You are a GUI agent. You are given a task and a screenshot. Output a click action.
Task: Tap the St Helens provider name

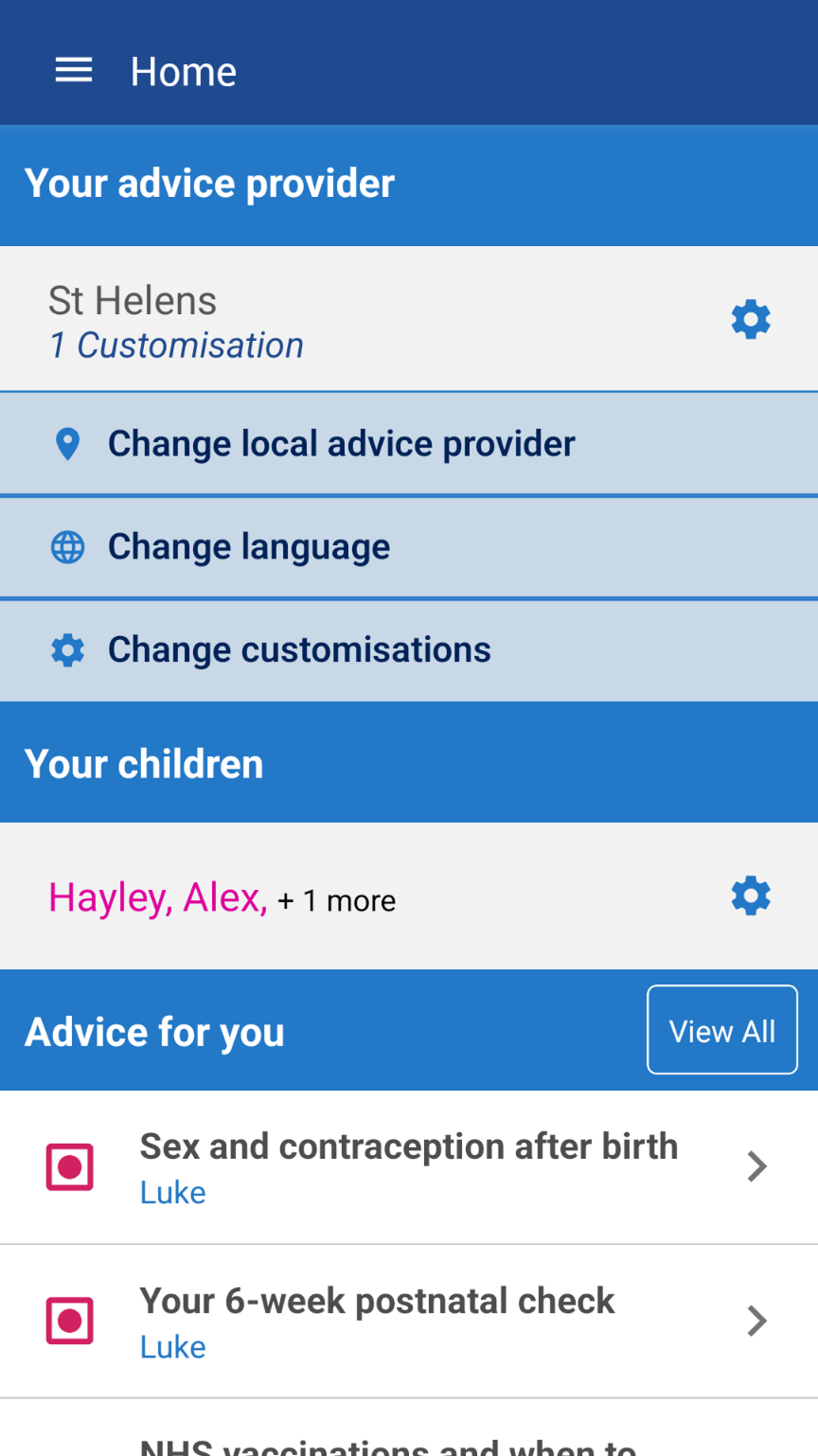pyautogui.click(x=133, y=301)
